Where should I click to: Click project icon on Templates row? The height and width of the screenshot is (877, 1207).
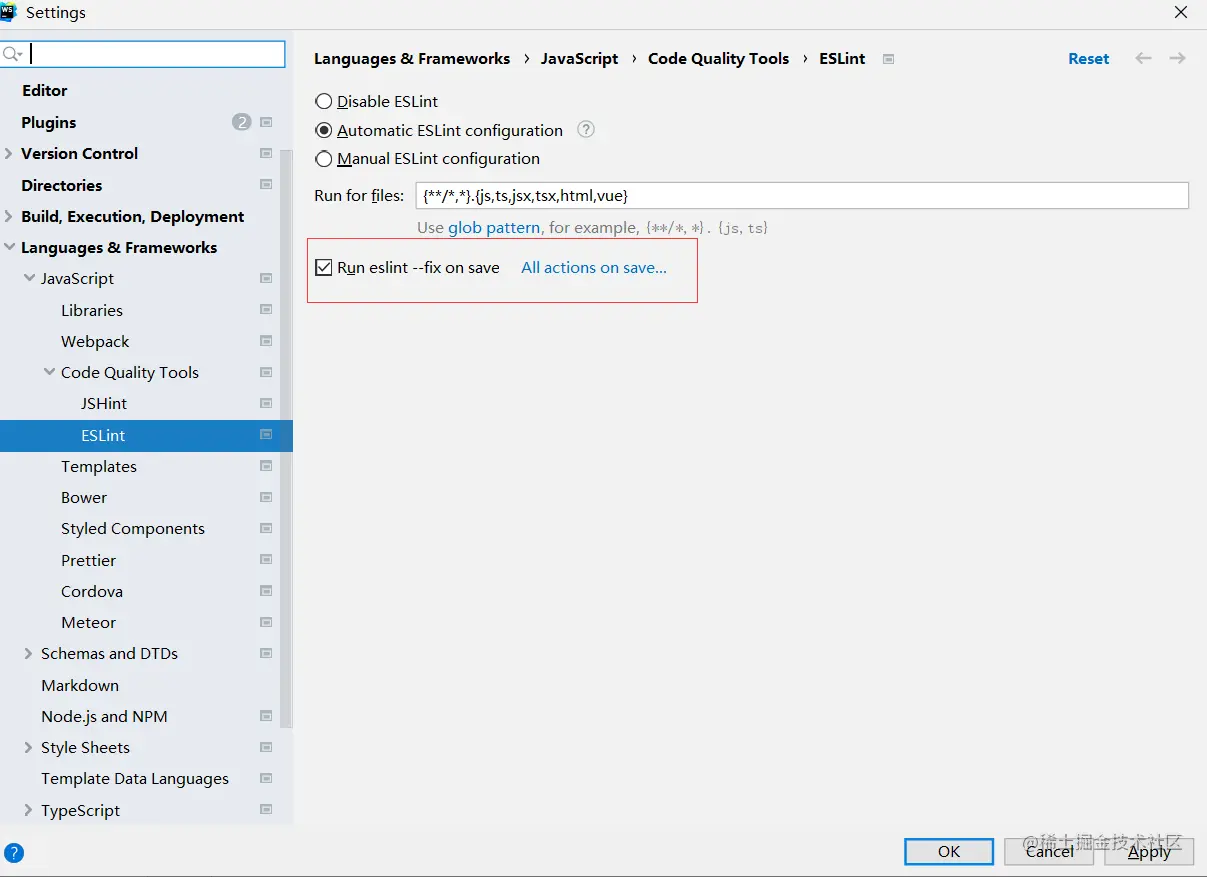(x=266, y=466)
